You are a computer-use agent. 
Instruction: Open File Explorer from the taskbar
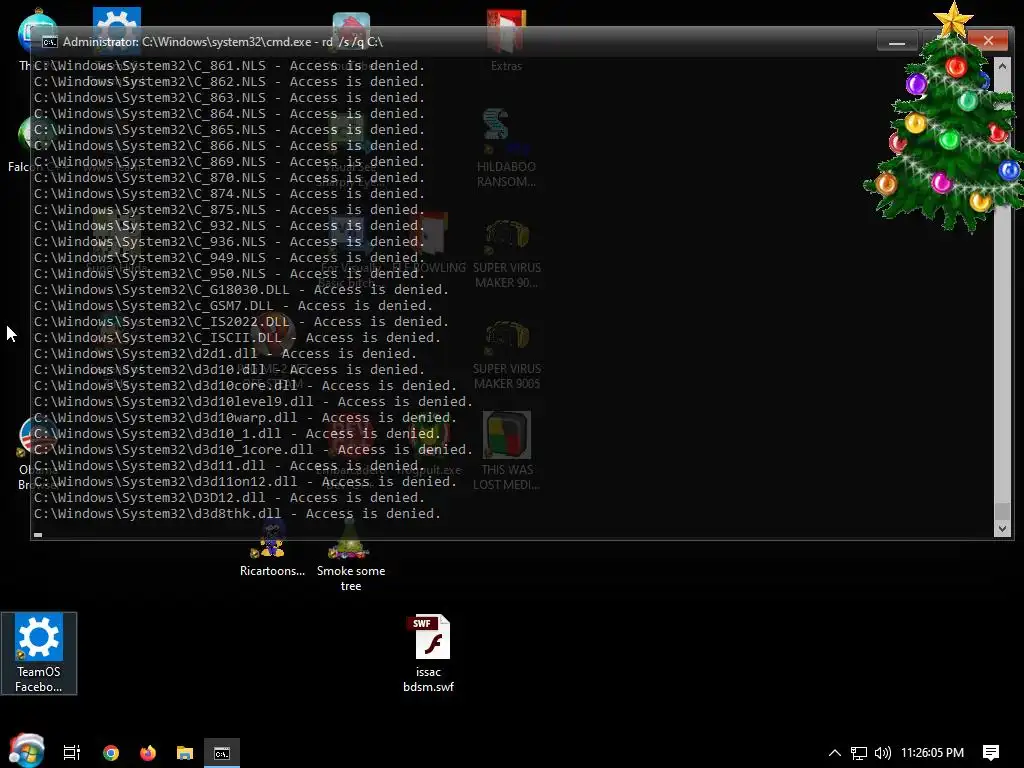[185, 753]
